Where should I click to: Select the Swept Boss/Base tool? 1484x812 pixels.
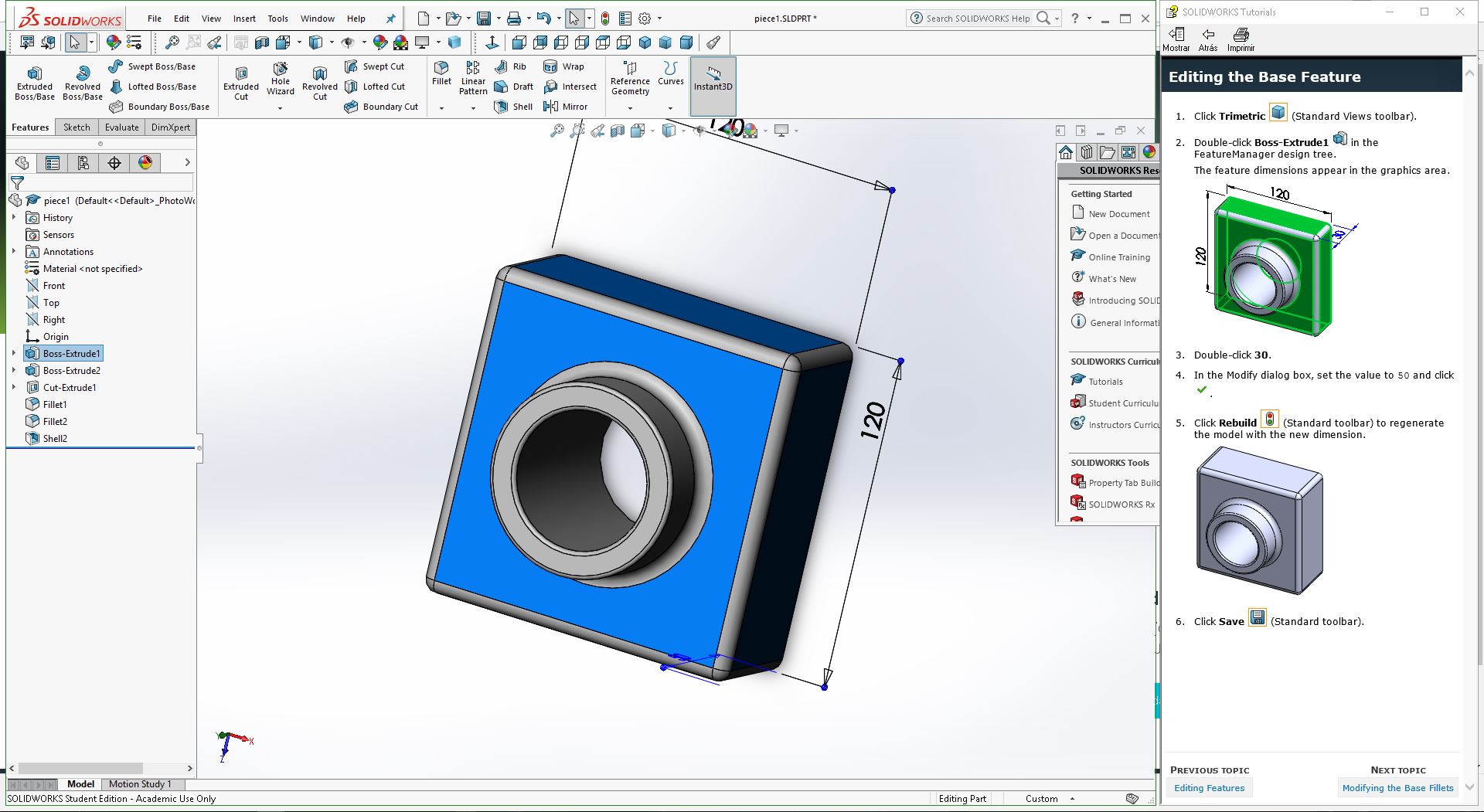152,66
